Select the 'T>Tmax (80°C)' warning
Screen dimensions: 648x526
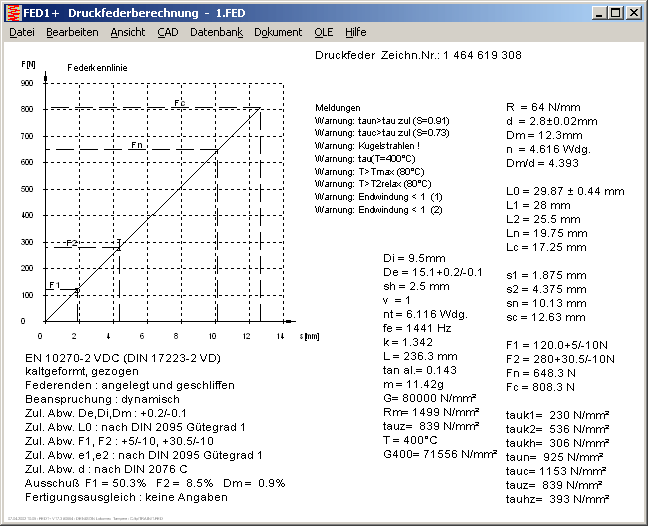click(x=369, y=172)
